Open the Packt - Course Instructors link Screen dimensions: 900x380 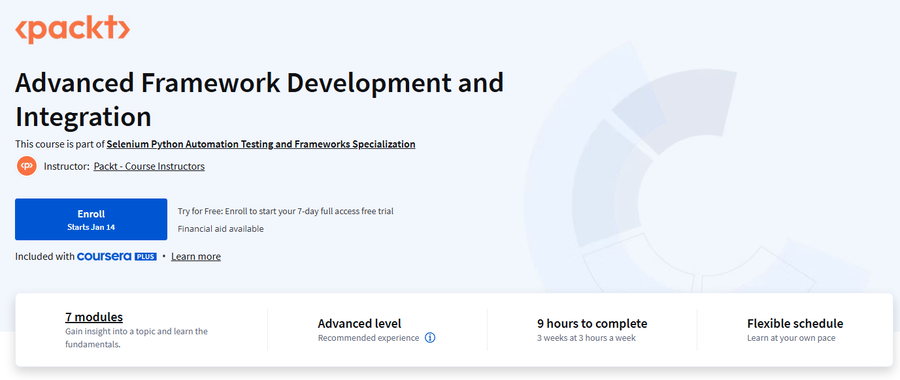[149, 166]
